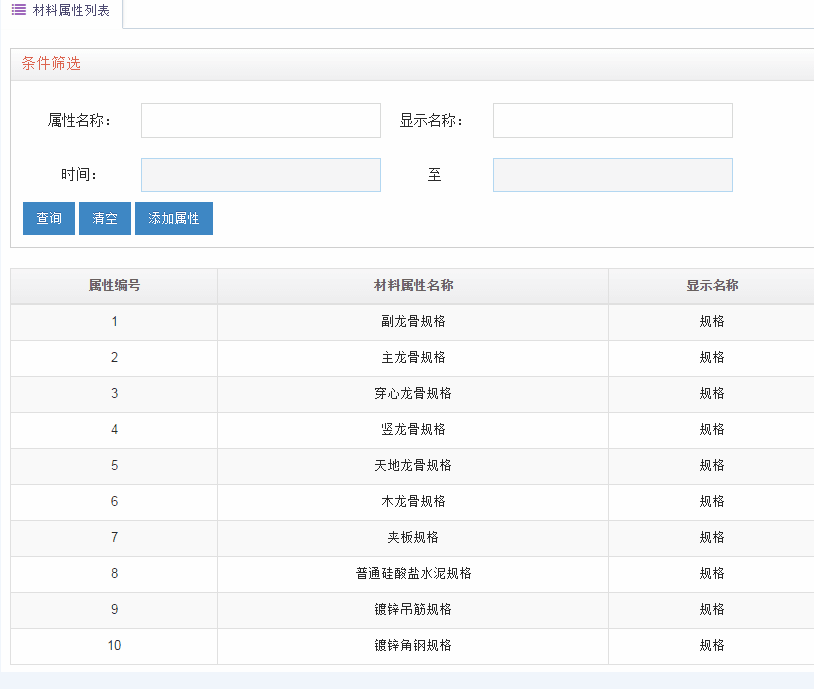Viewport: 814px width, 689px height.
Task: Focus the 显示名称 input field
Action: pos(613,120)
